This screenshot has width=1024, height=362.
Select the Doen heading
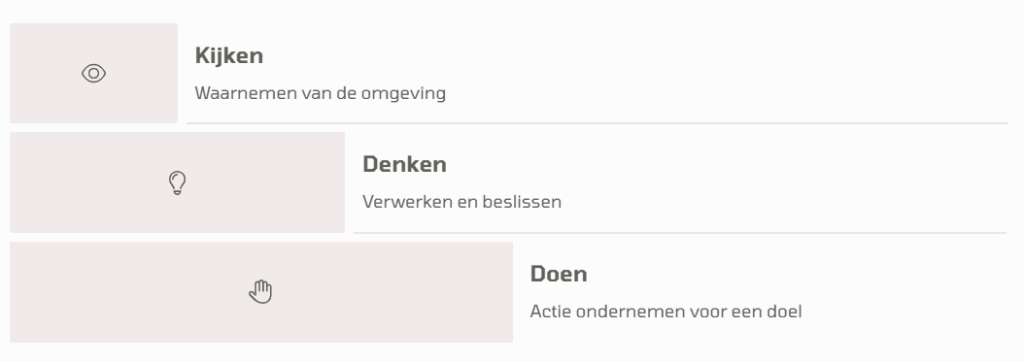[x=558, y=274]
